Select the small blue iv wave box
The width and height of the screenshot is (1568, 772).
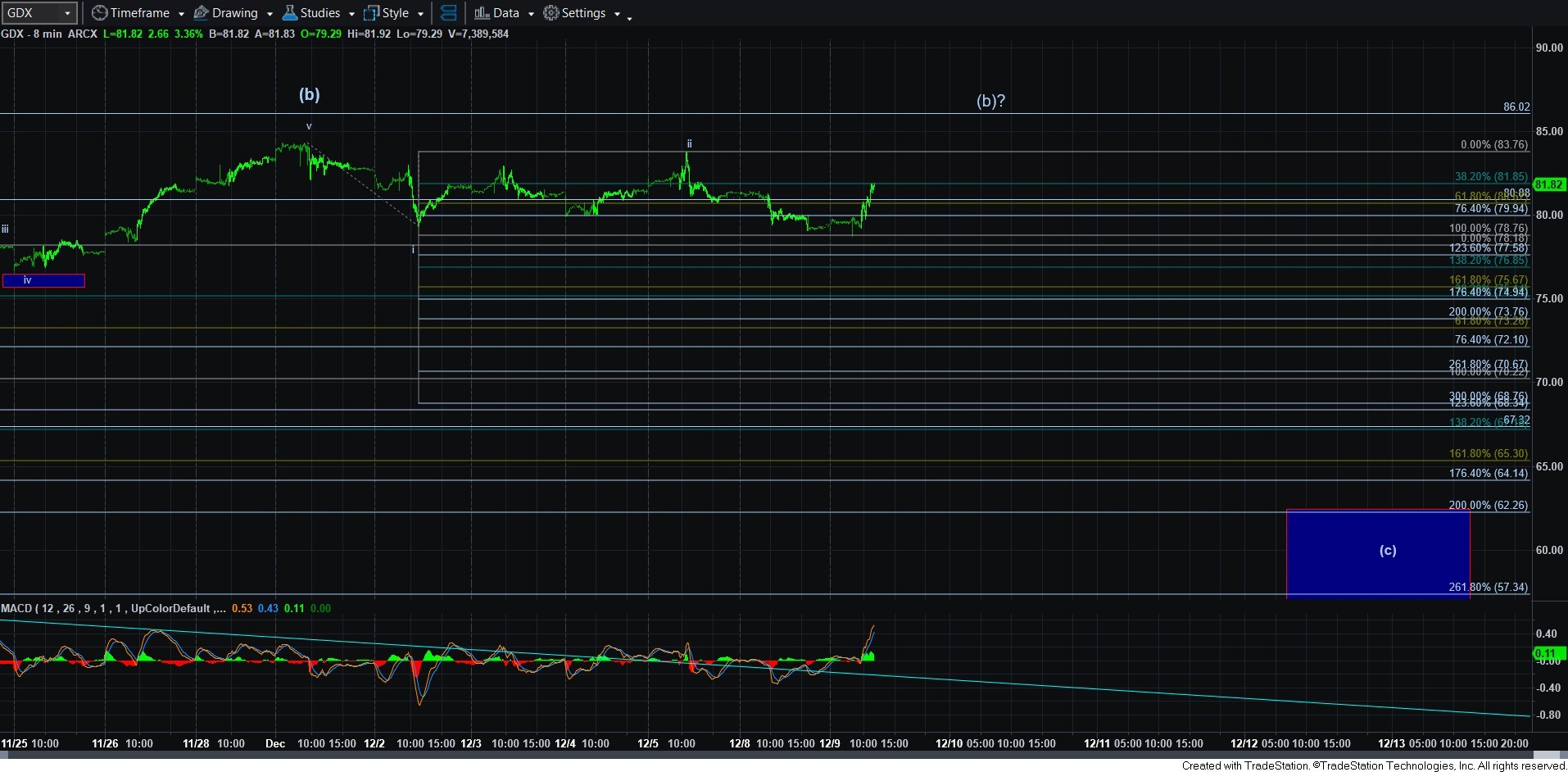[43, 280]
